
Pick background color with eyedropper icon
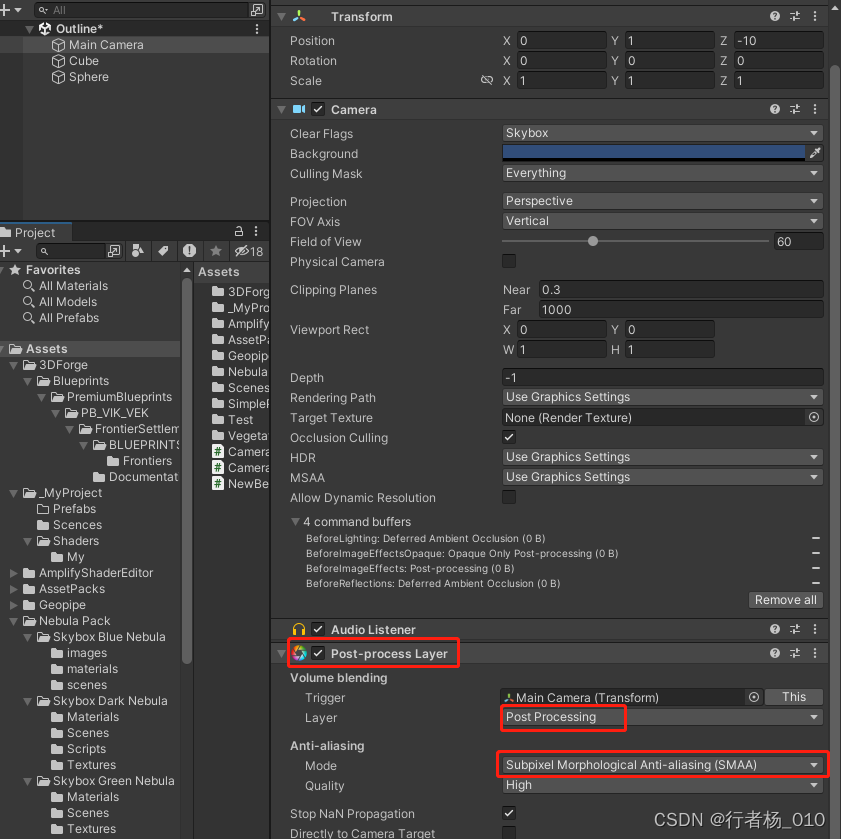click(x=814, y=153)
